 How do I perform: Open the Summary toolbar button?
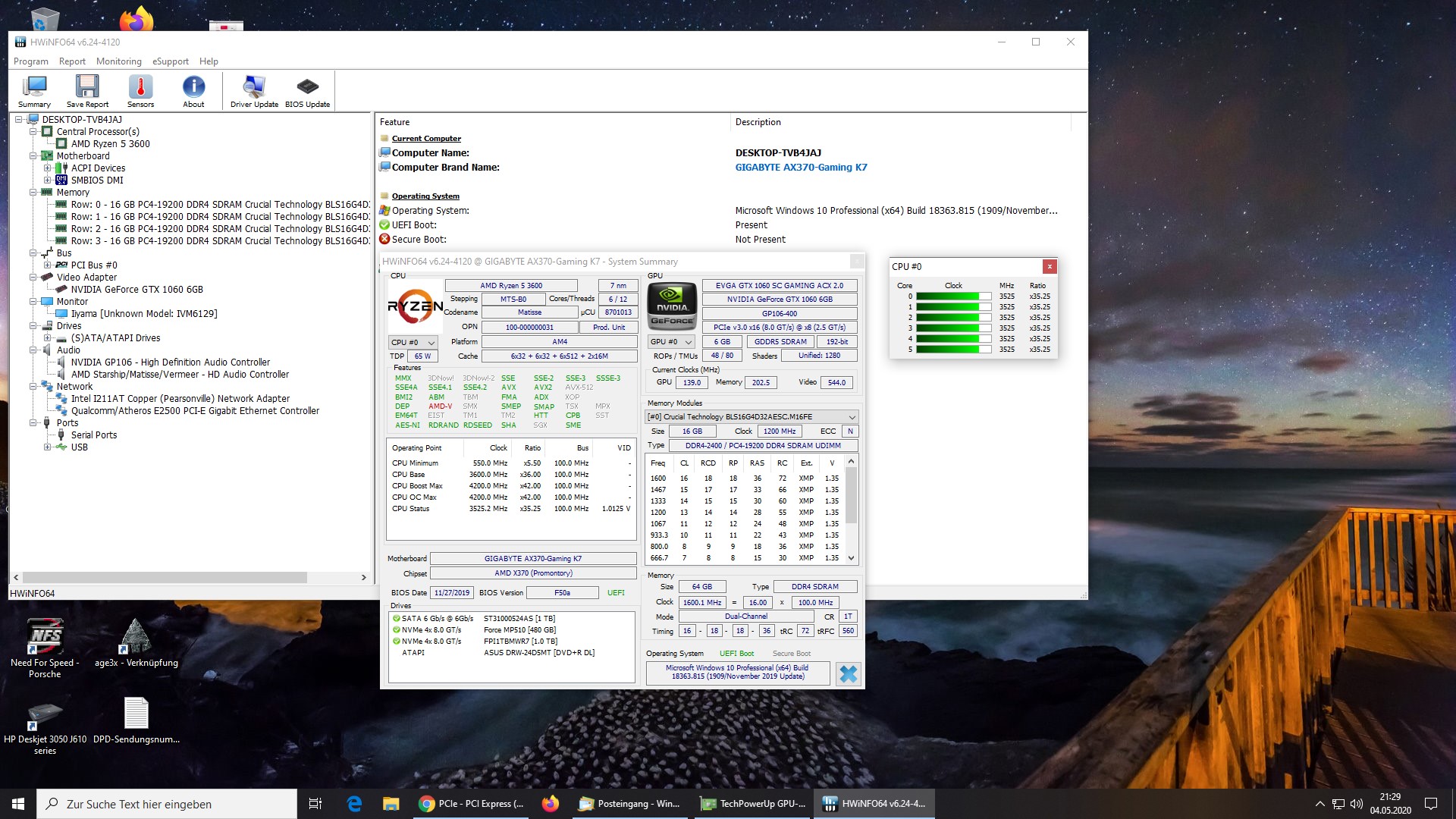pos(34,91)
